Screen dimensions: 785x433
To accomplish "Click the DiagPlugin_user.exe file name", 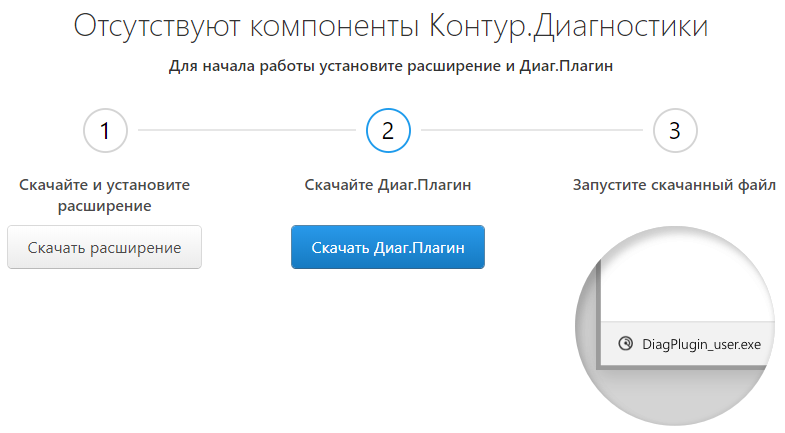I will 701,344.
